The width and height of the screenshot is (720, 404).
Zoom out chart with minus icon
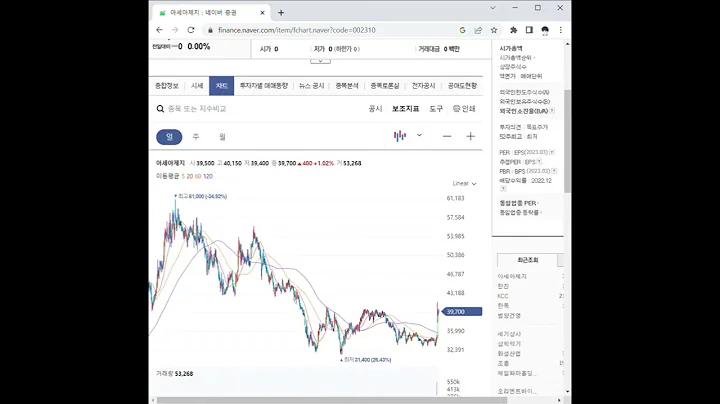tap(447, 136)
